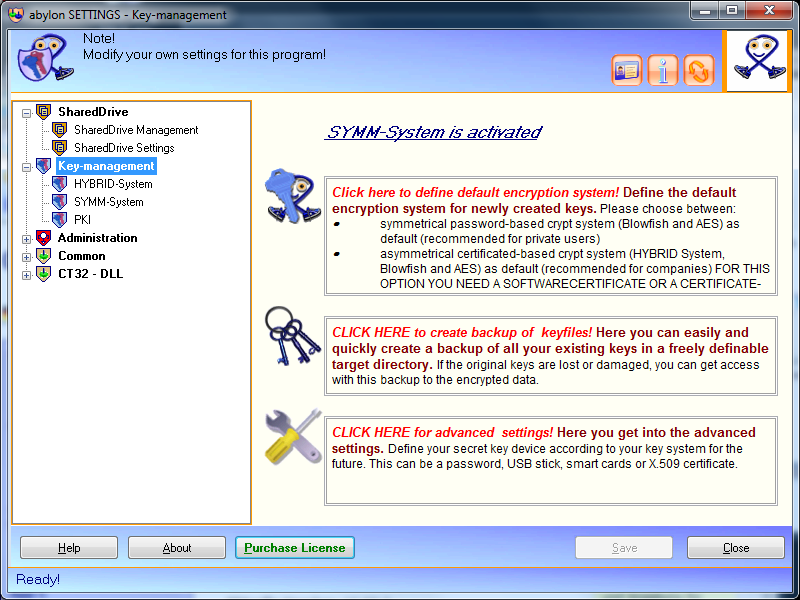This screenshot has width=800, height=600.
Task: Click the CT32 - DLL shield icon
Action: click(44, 273)
